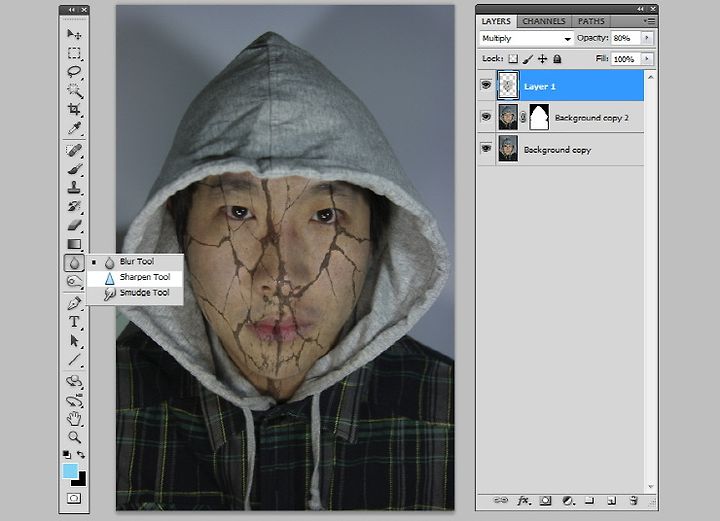Select Background copy 2 layer mask thumbnail
This screenshot has width=720, height=521.
click(x=539, y=117)
